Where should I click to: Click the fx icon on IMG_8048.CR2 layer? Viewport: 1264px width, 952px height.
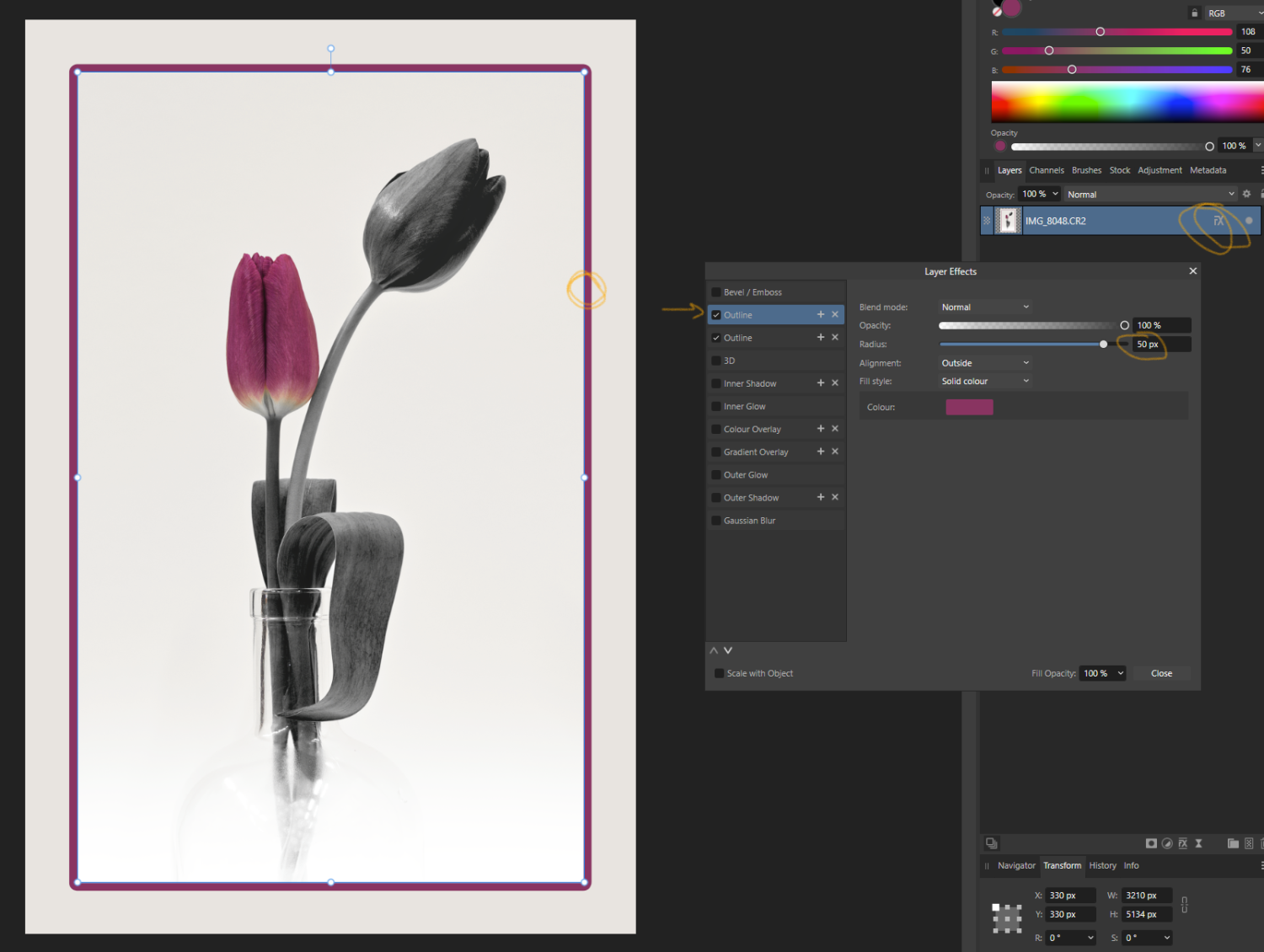point(1218,221)
